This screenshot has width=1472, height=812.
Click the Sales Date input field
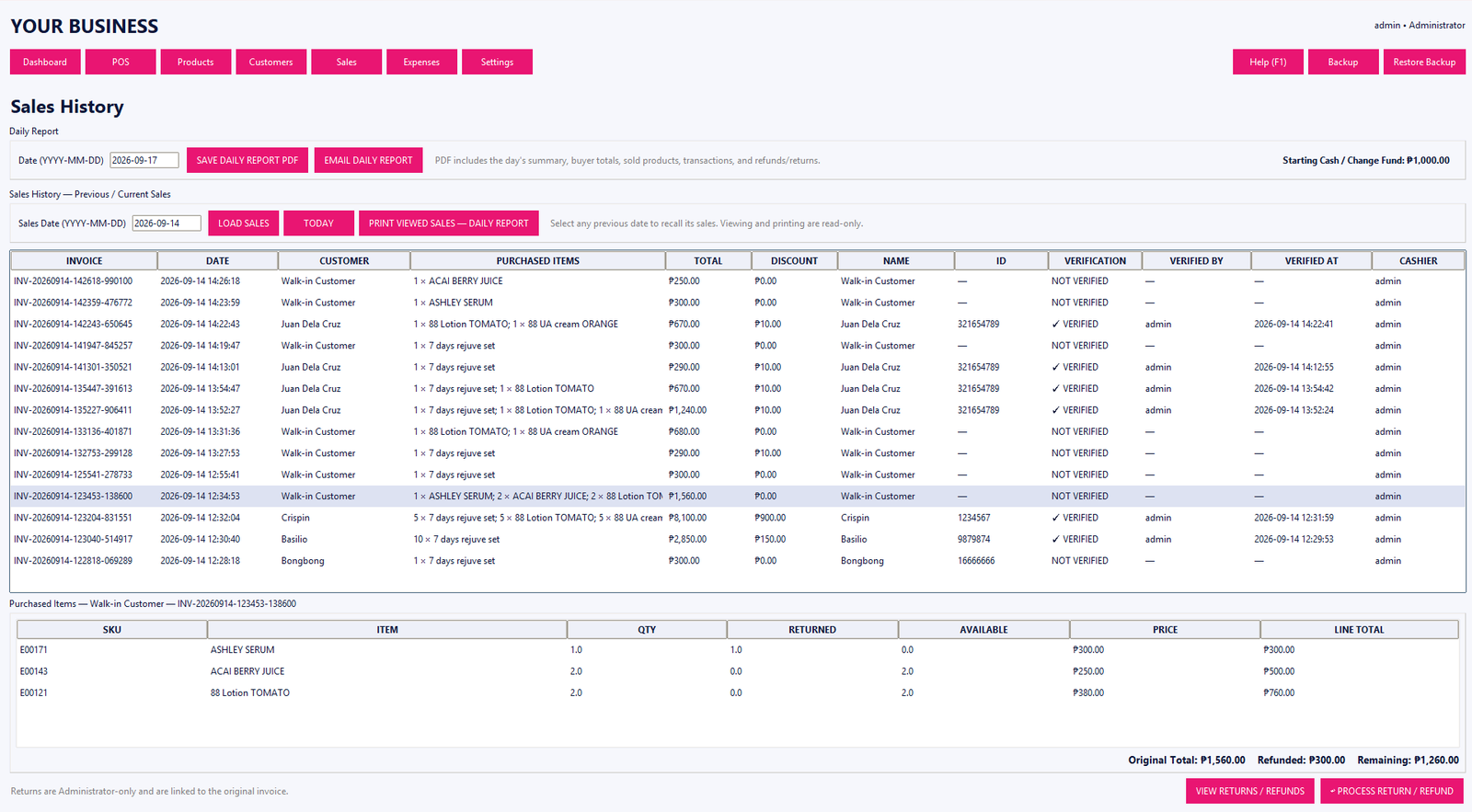[x=167, y=223]
